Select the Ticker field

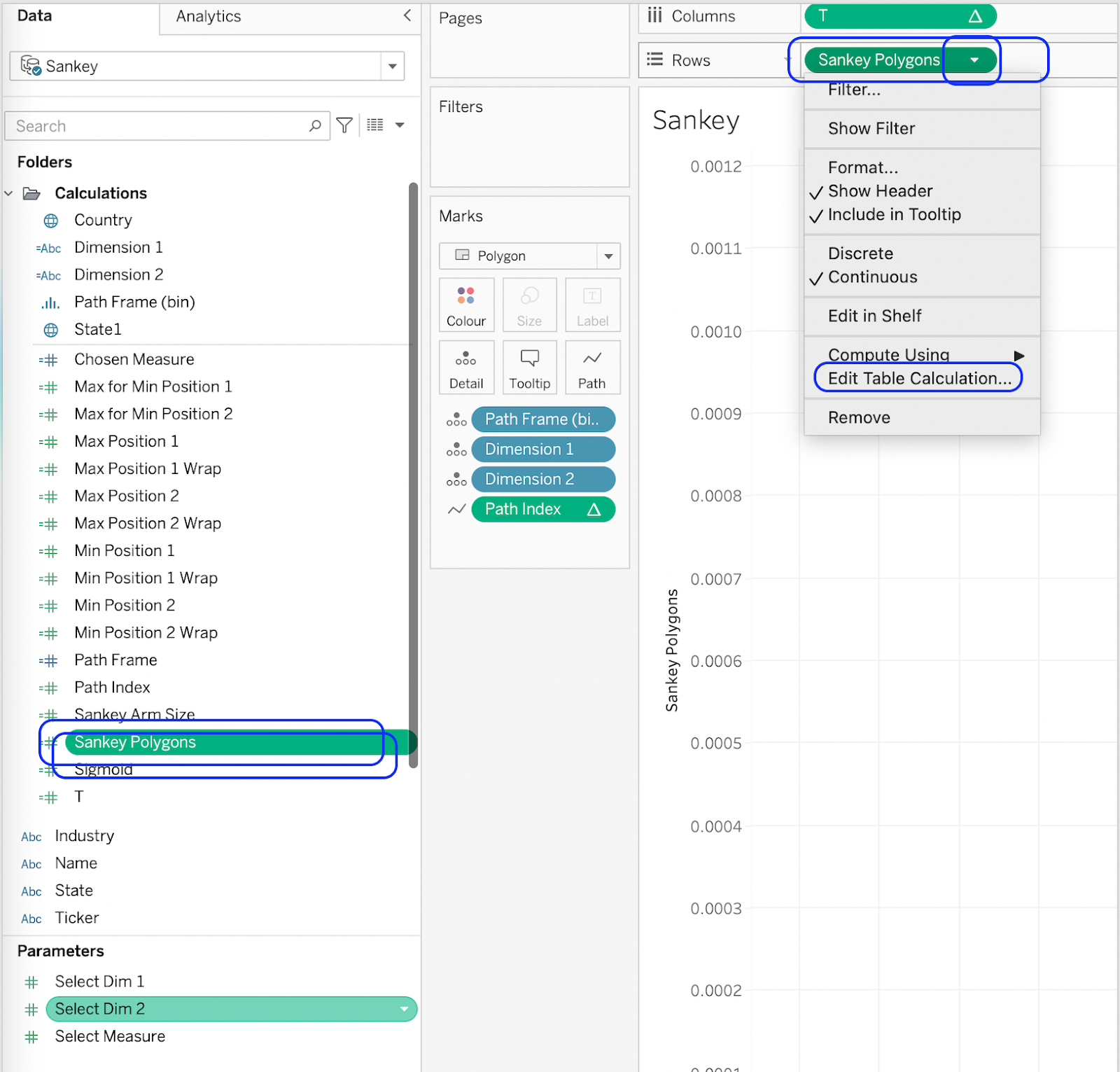(x=76, y=918)
